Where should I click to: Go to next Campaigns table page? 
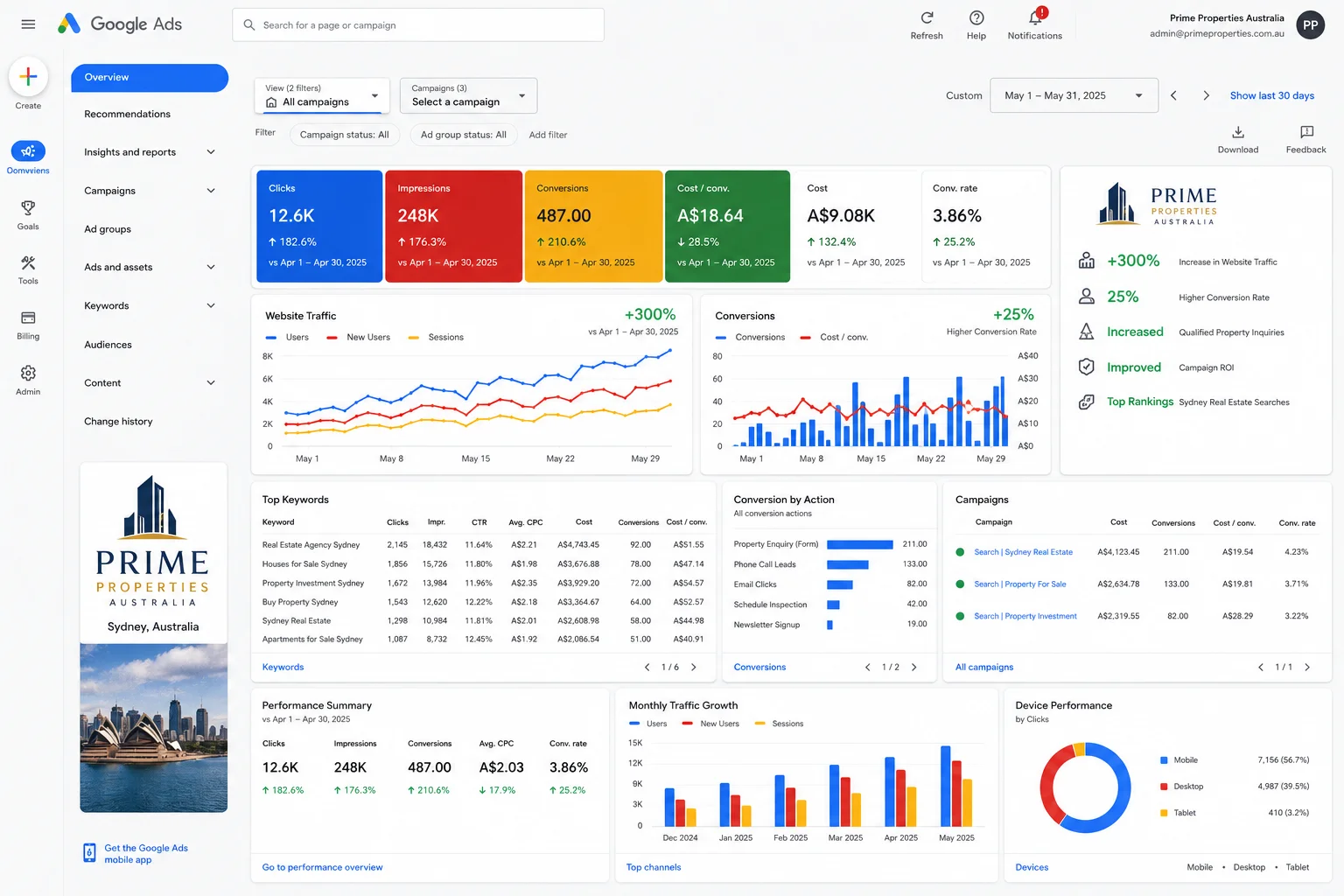[1307, 667]
